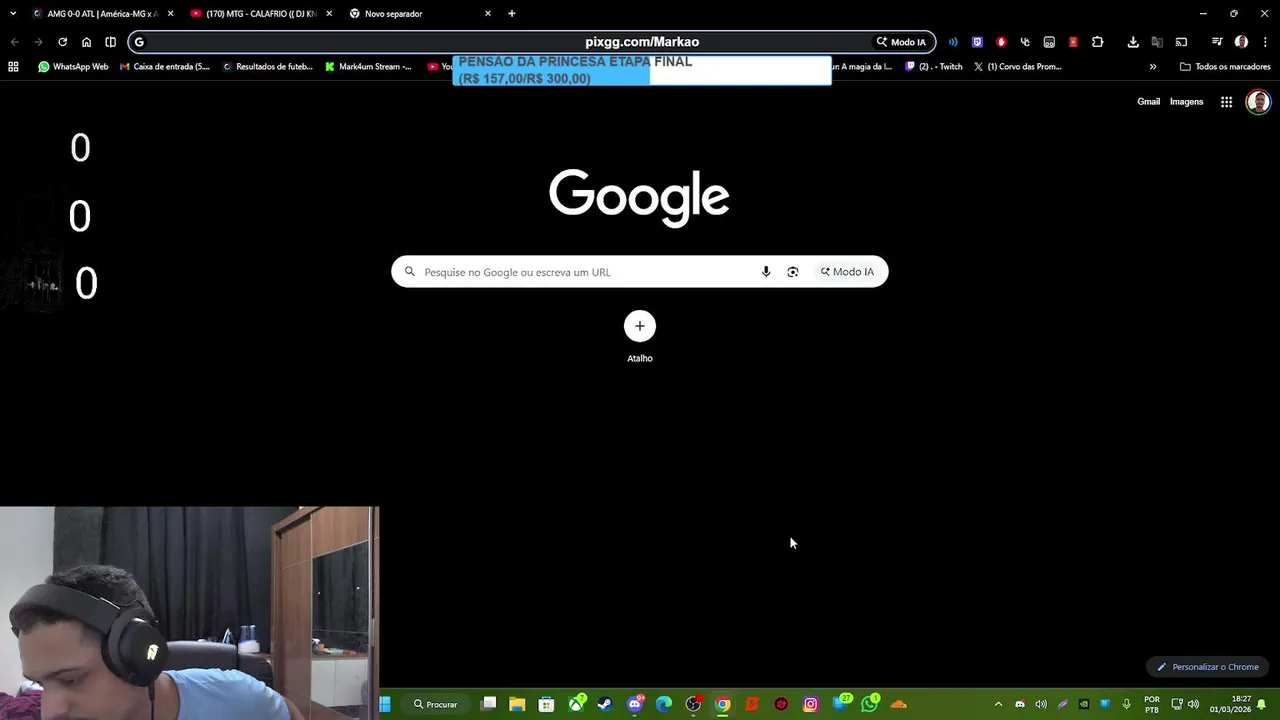Open the blue sound-wave extension icon

coord(953,42)
